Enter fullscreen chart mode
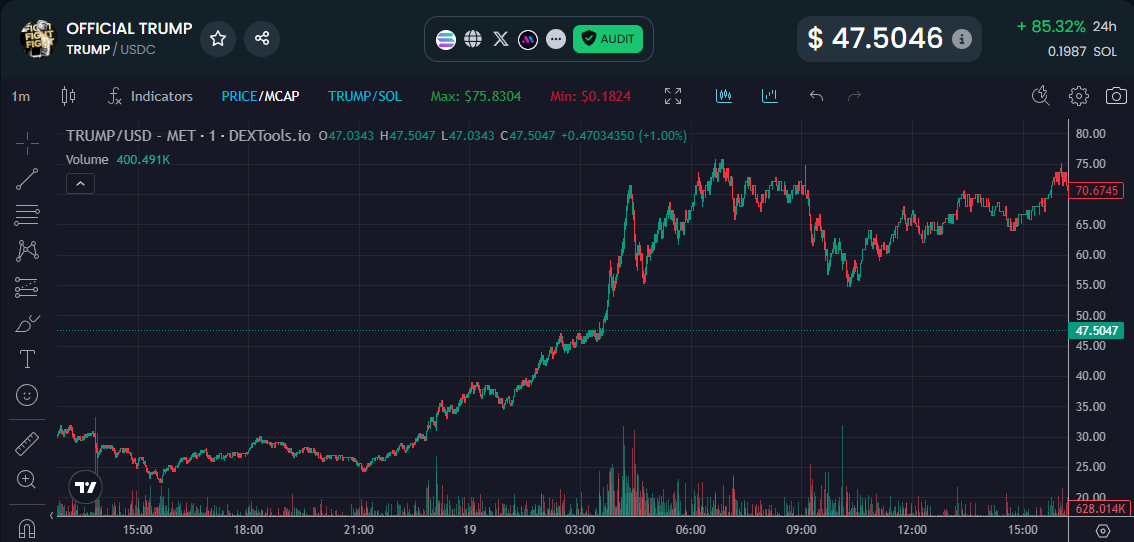The height and width of the screenshot is (542, 1134). (673, 96)
